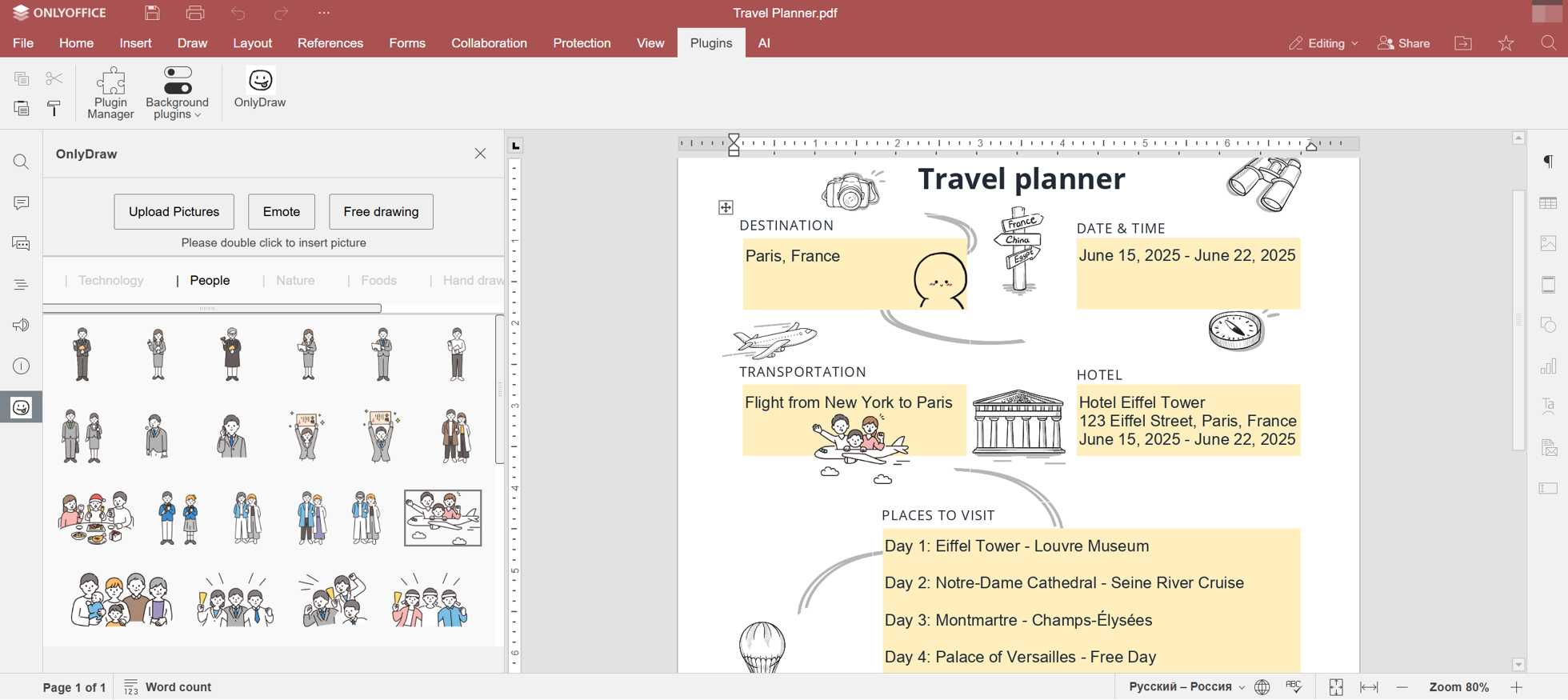This screenshot has width=1568, height=700.
Task: Toggle spell checking in status bar
Action: pyautogui.click(x=1294, y=687)
